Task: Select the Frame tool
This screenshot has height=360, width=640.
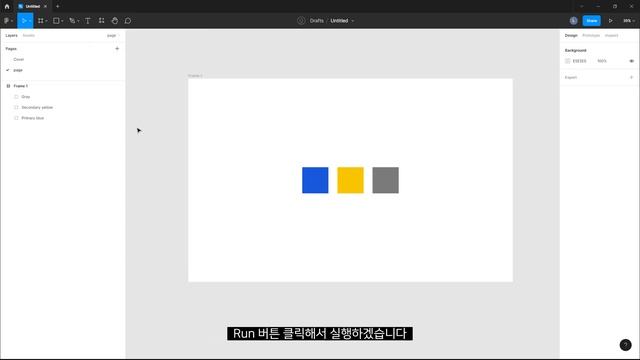Action: (x=40, y=20)
